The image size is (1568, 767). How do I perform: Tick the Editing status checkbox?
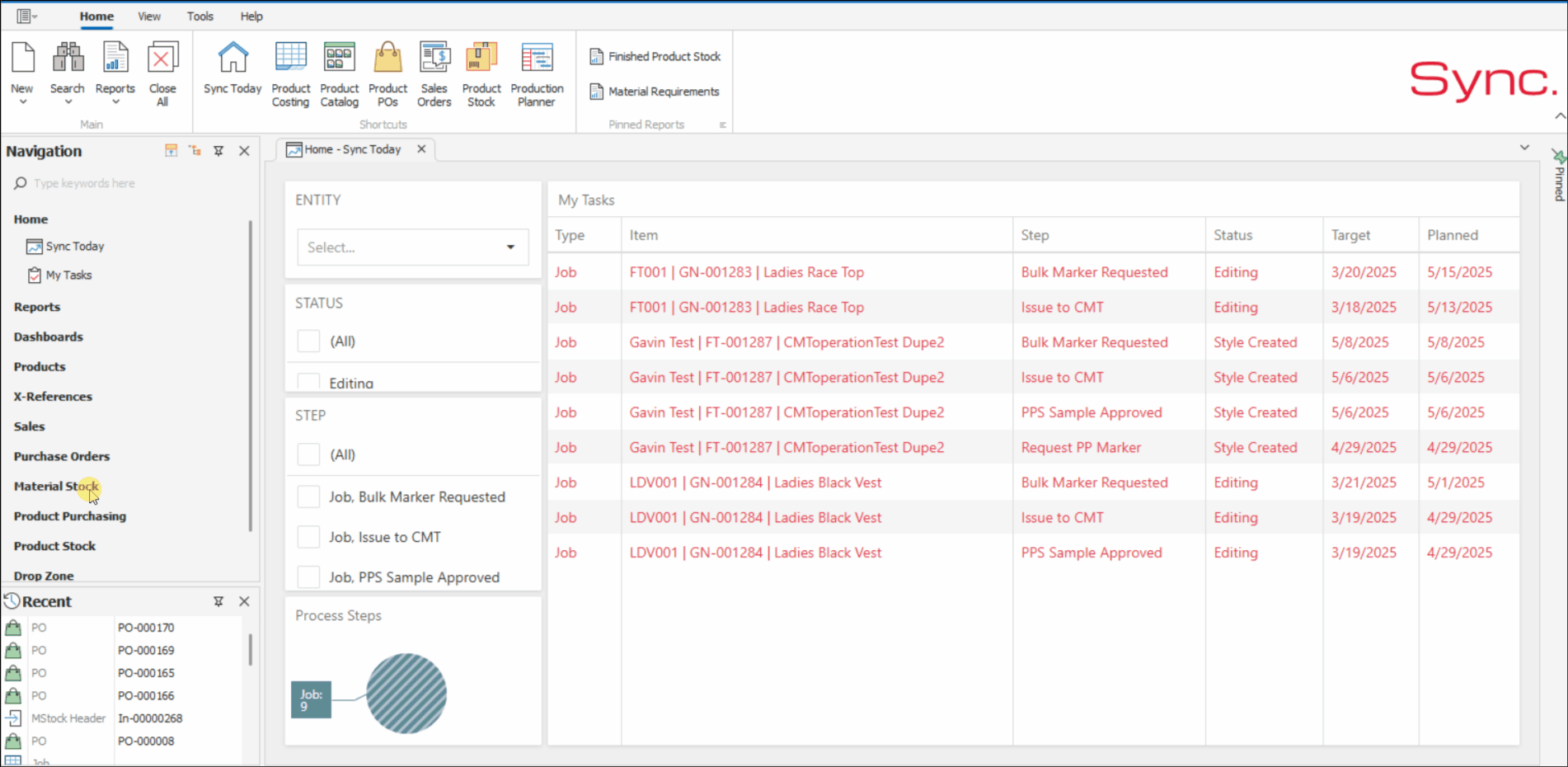click(x=308, y=382)
